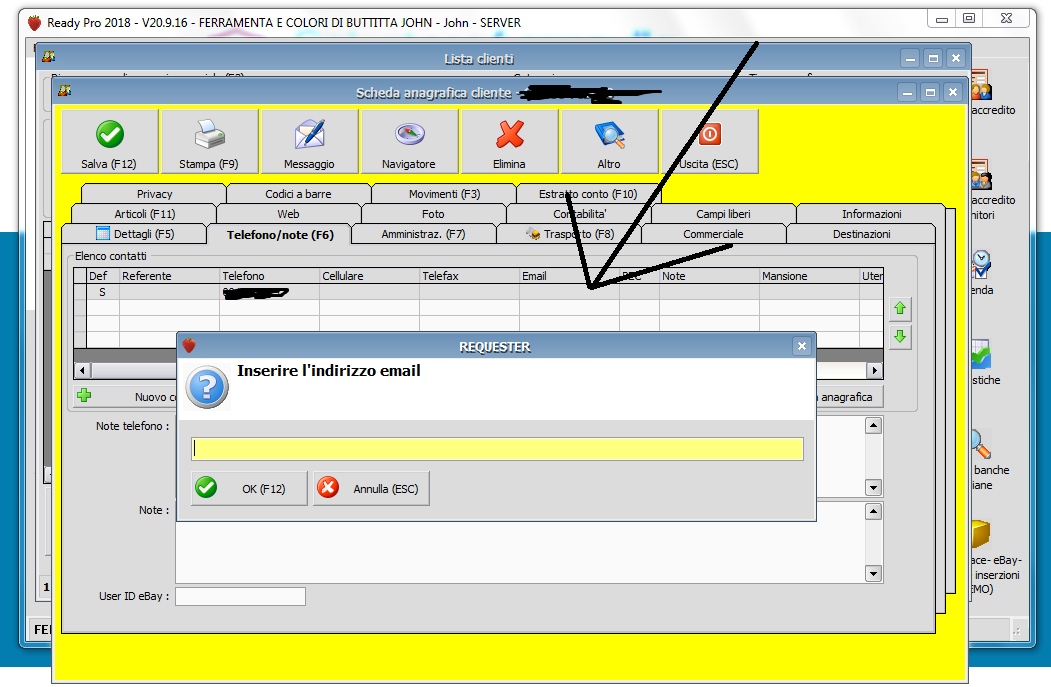This screenshot has width=1051, height=687.
Task: Switch to the Foto tab
Action: click(433, 214)
